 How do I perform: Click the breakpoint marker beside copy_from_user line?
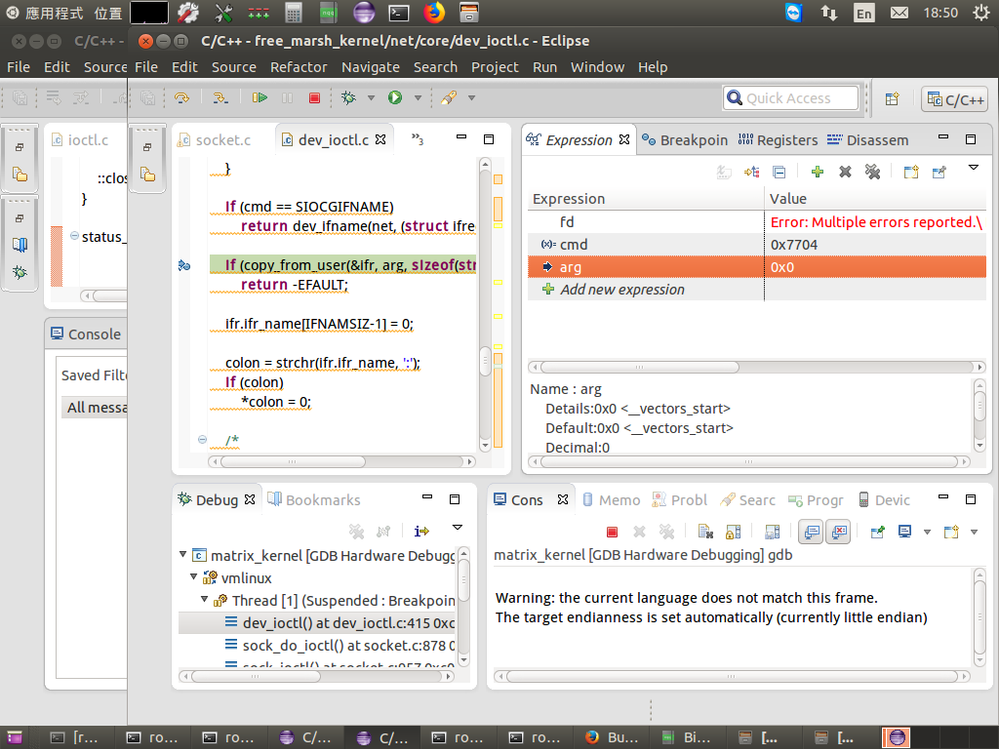click(x=184, y=265)
